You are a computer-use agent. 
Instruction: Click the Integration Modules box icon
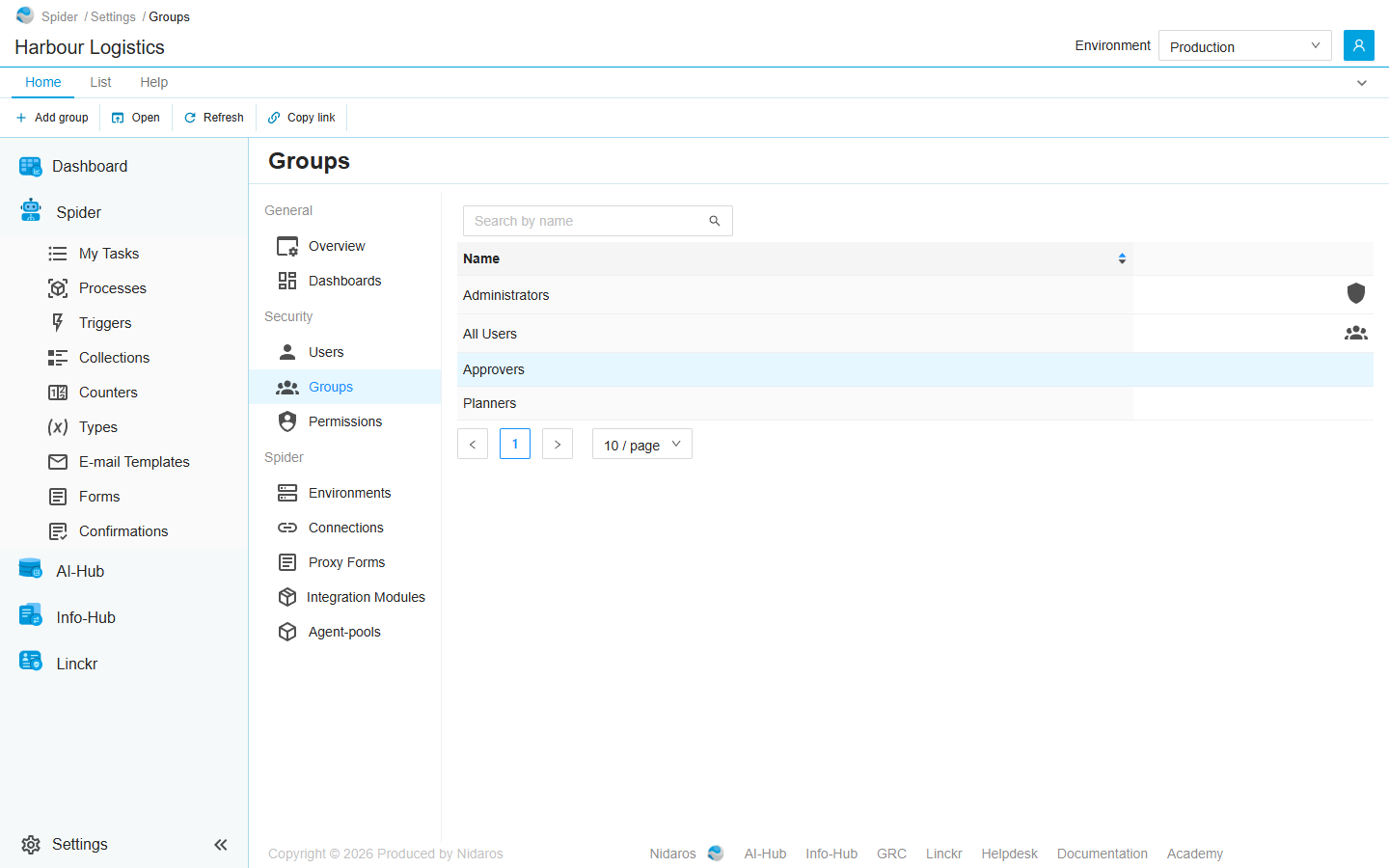287,597
